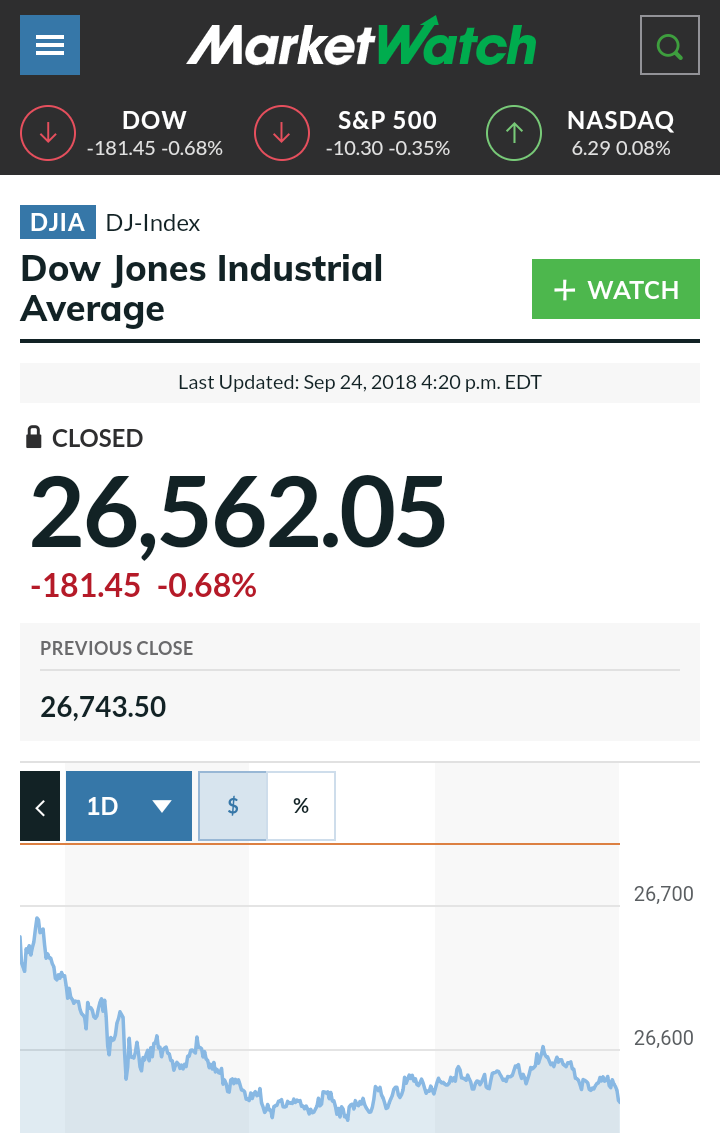Open search with the magnifier icon
The image size is (720, 1133).
(669, 46)
